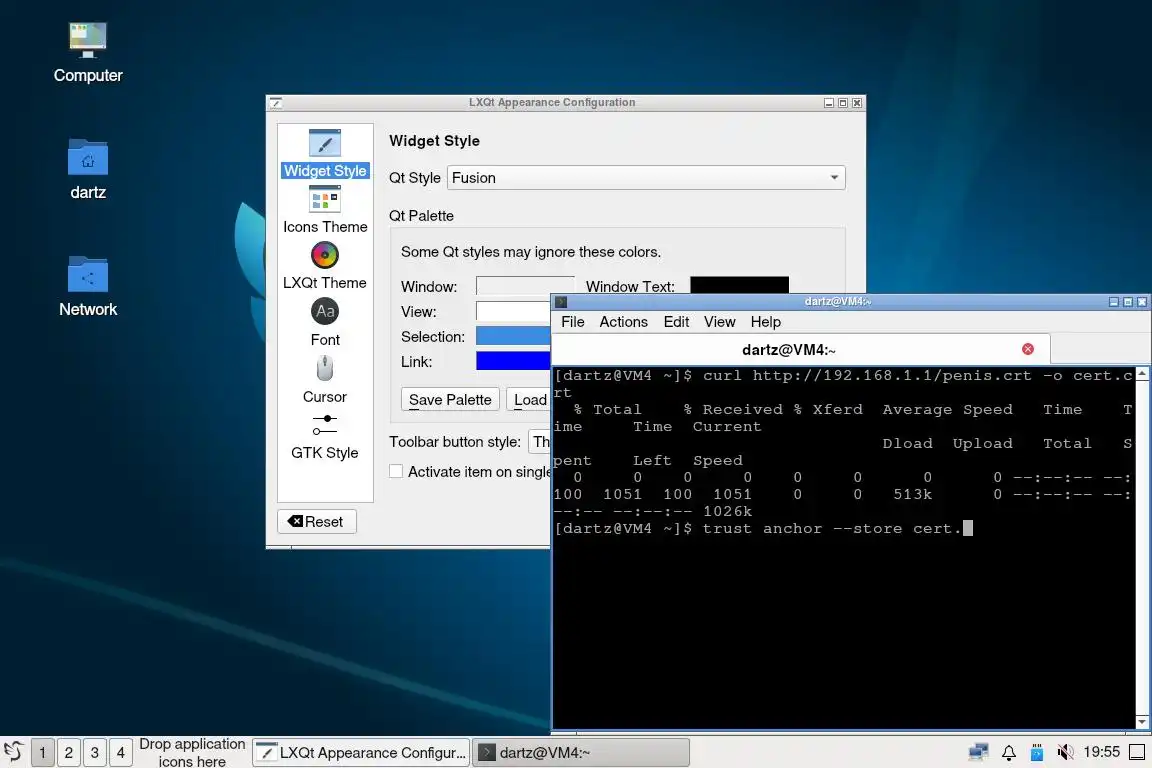Open the LXQt Theme color wheel icon
The image size is (1152, 768).
[x=325, y=255]
